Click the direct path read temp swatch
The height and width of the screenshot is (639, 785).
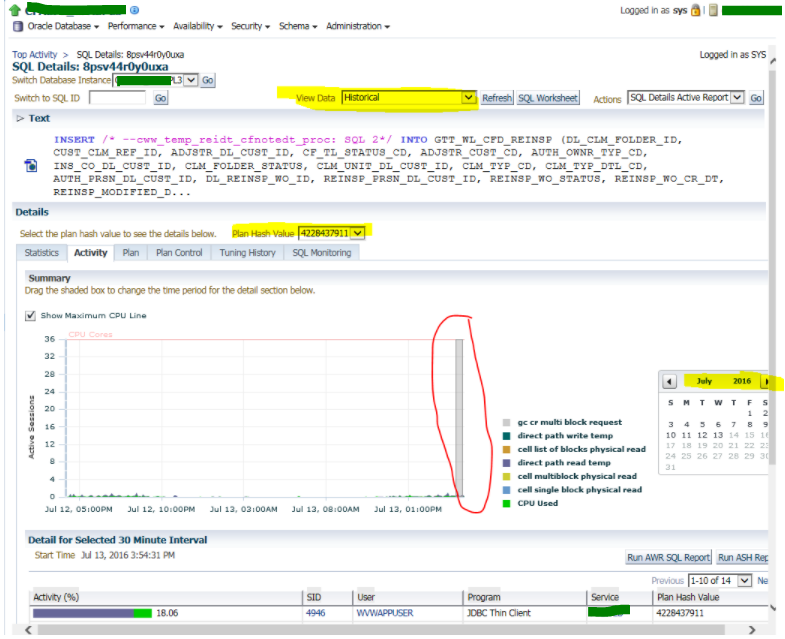507,463
